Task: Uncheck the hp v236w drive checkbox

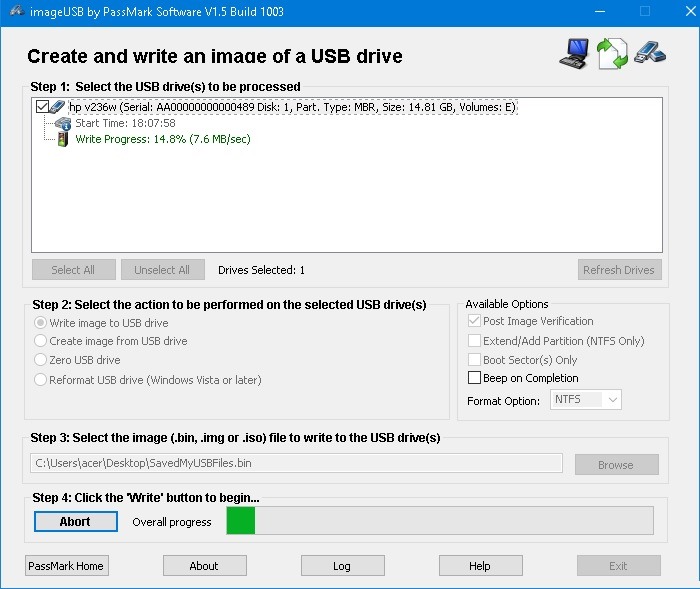Action: point(42,107)
